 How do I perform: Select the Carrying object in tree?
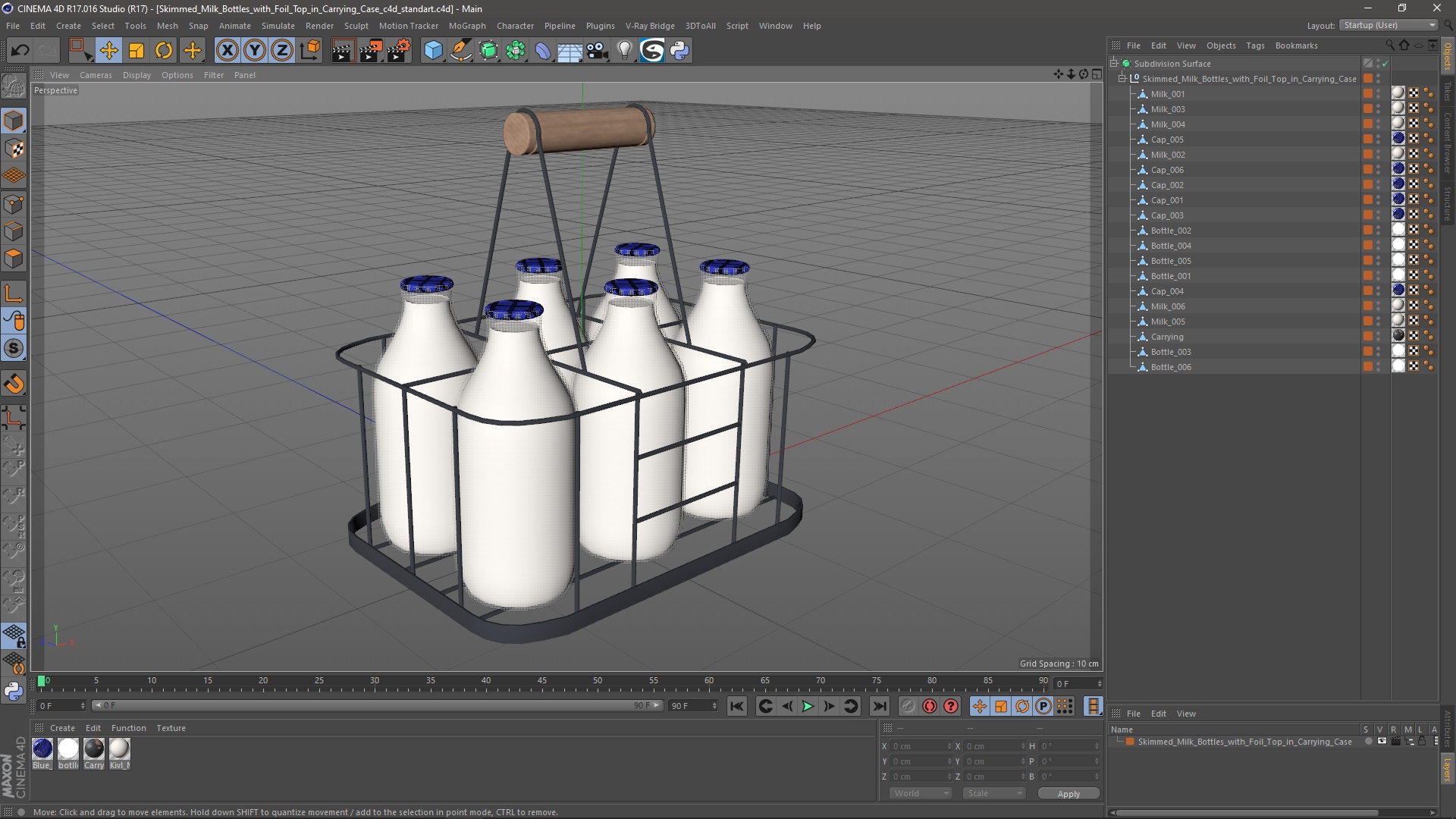1166,337
